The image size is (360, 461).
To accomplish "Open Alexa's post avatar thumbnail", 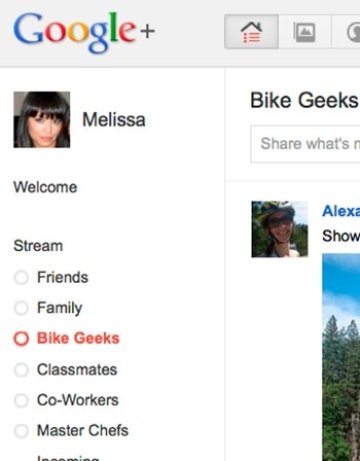I will 279,229.
